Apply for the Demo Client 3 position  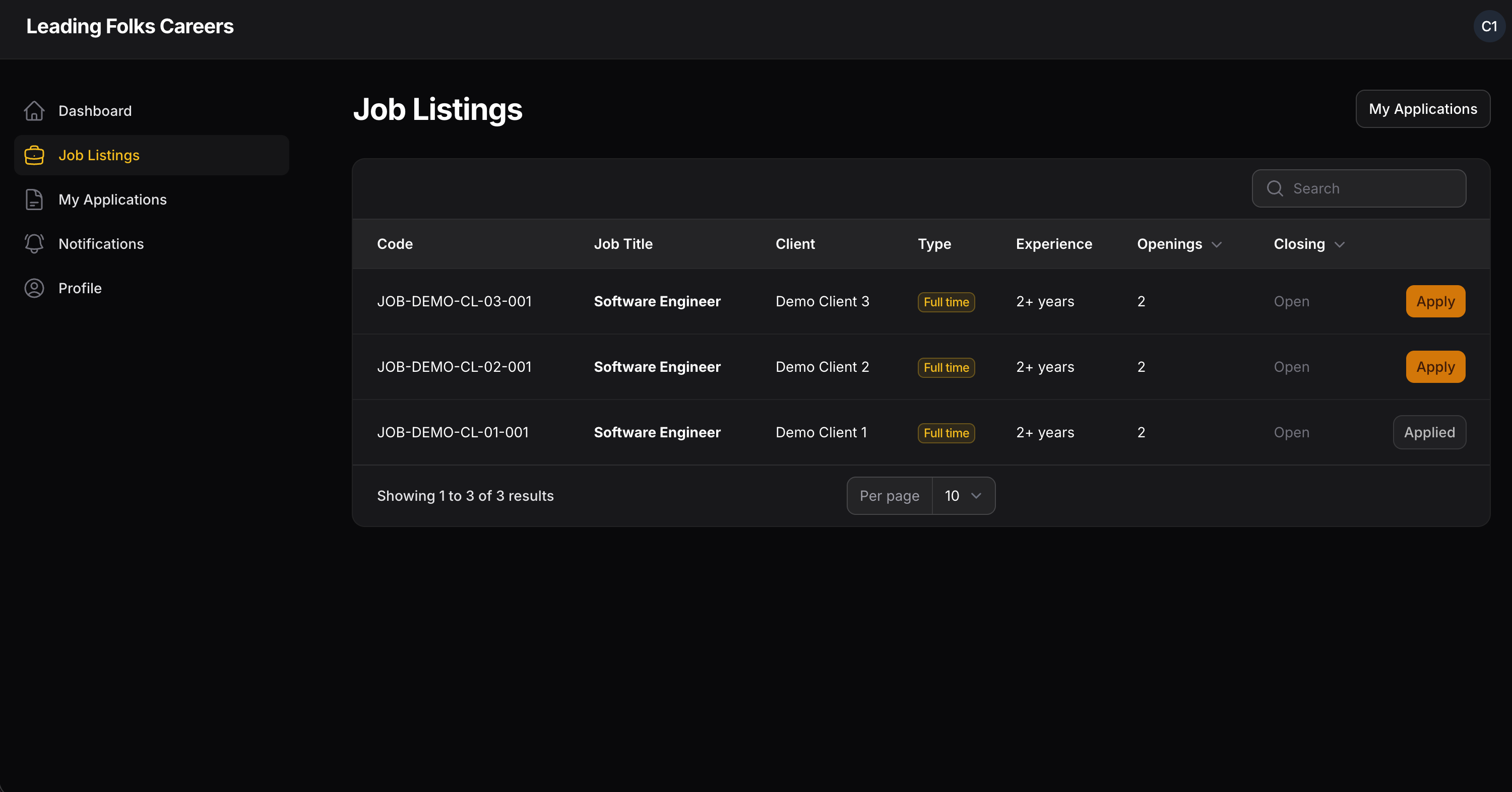coord(1435,301)
